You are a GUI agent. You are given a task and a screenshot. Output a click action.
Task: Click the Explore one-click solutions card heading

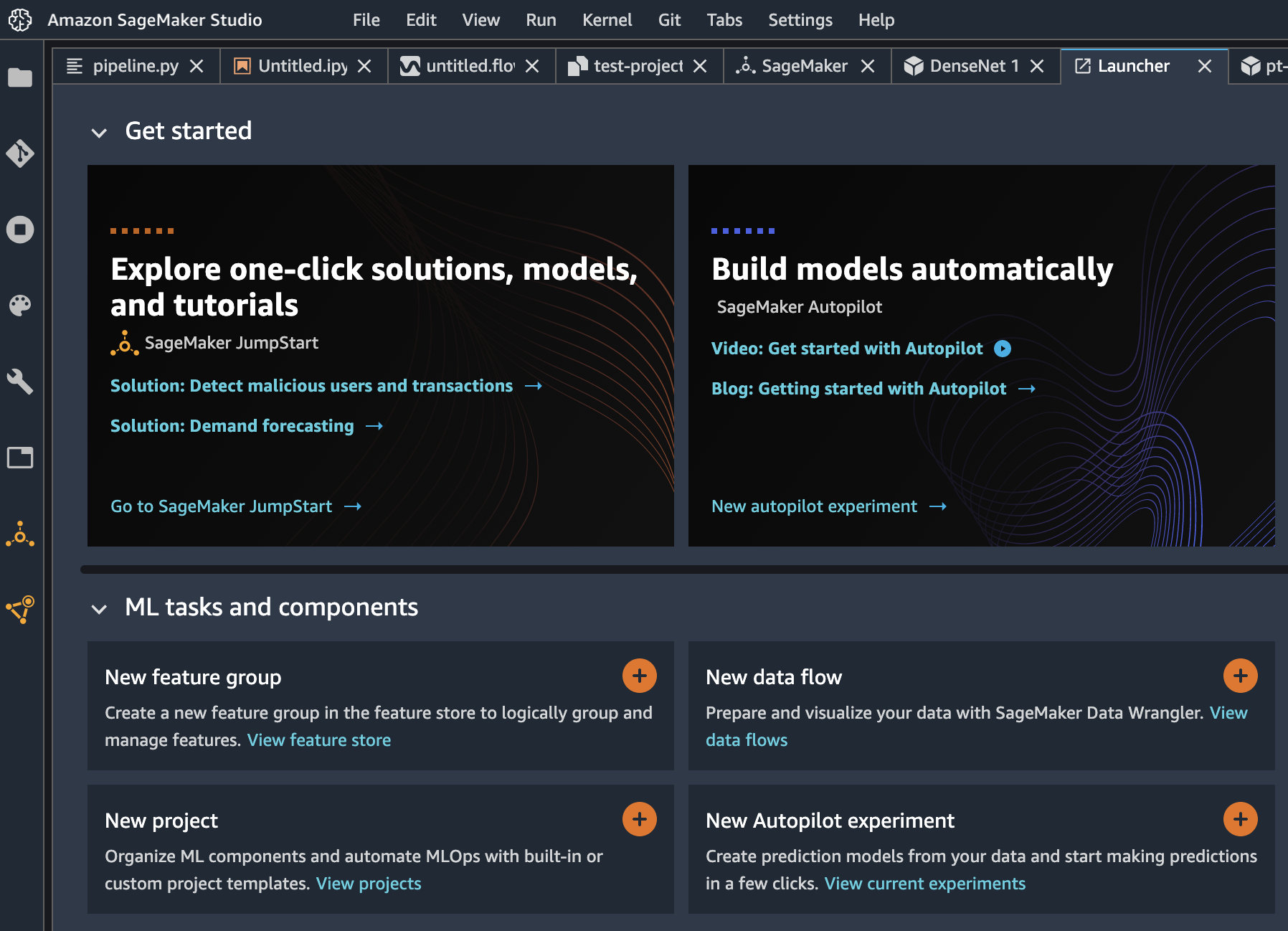(x=374, y=287)
